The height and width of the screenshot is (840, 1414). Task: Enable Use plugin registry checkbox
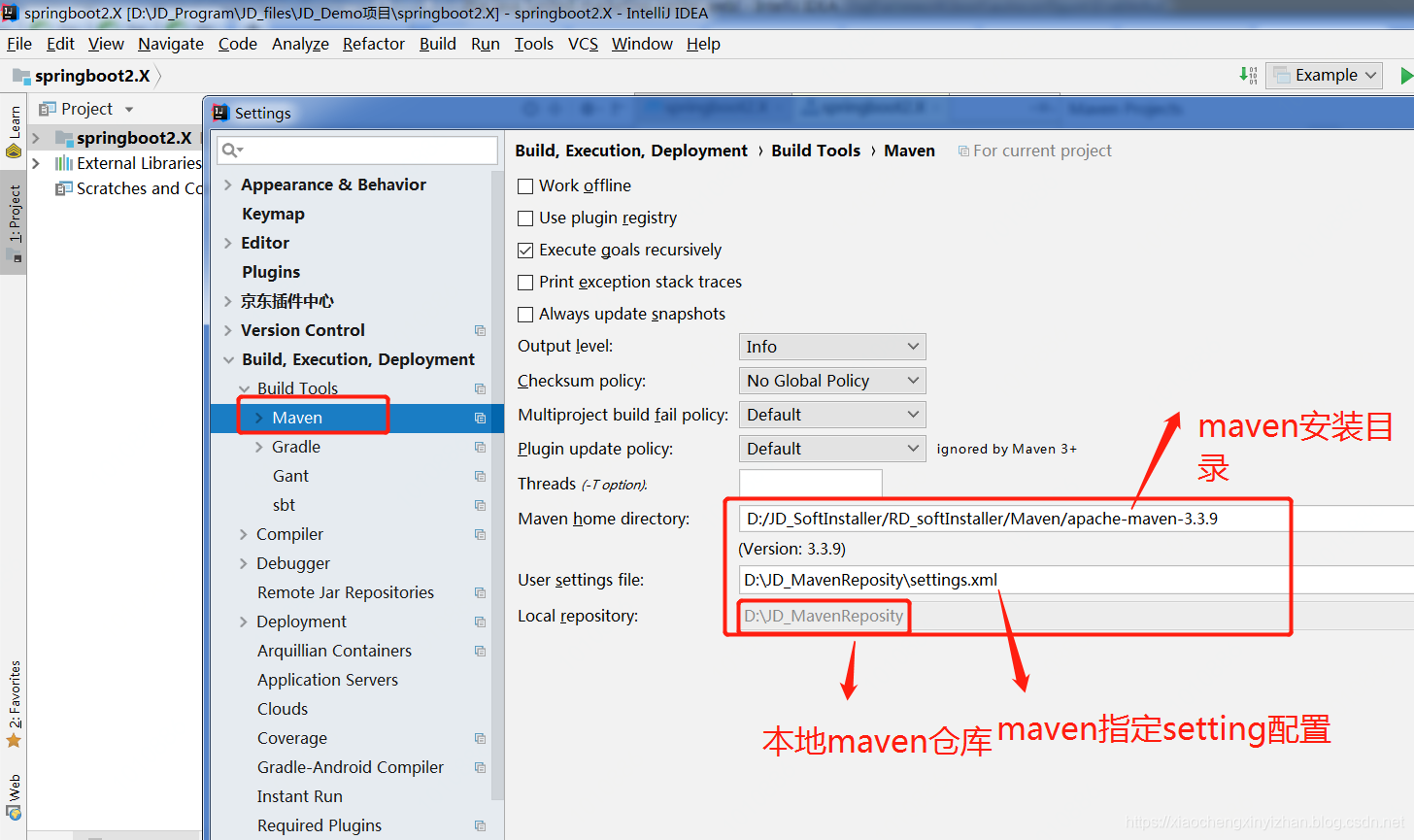[x=525, y=218]
